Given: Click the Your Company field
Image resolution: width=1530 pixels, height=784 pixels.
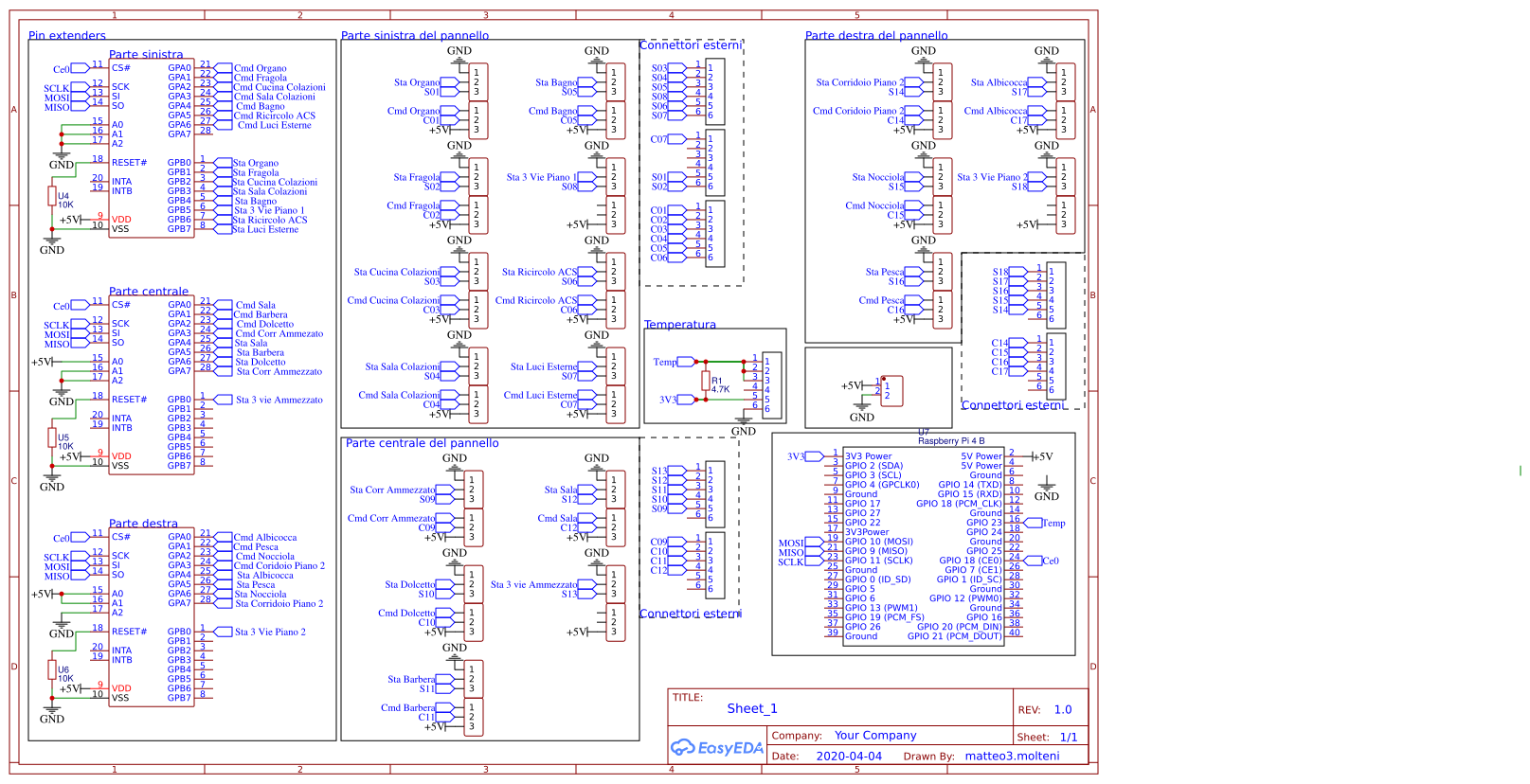Looking at the screenshot, I should pos(875,736).
